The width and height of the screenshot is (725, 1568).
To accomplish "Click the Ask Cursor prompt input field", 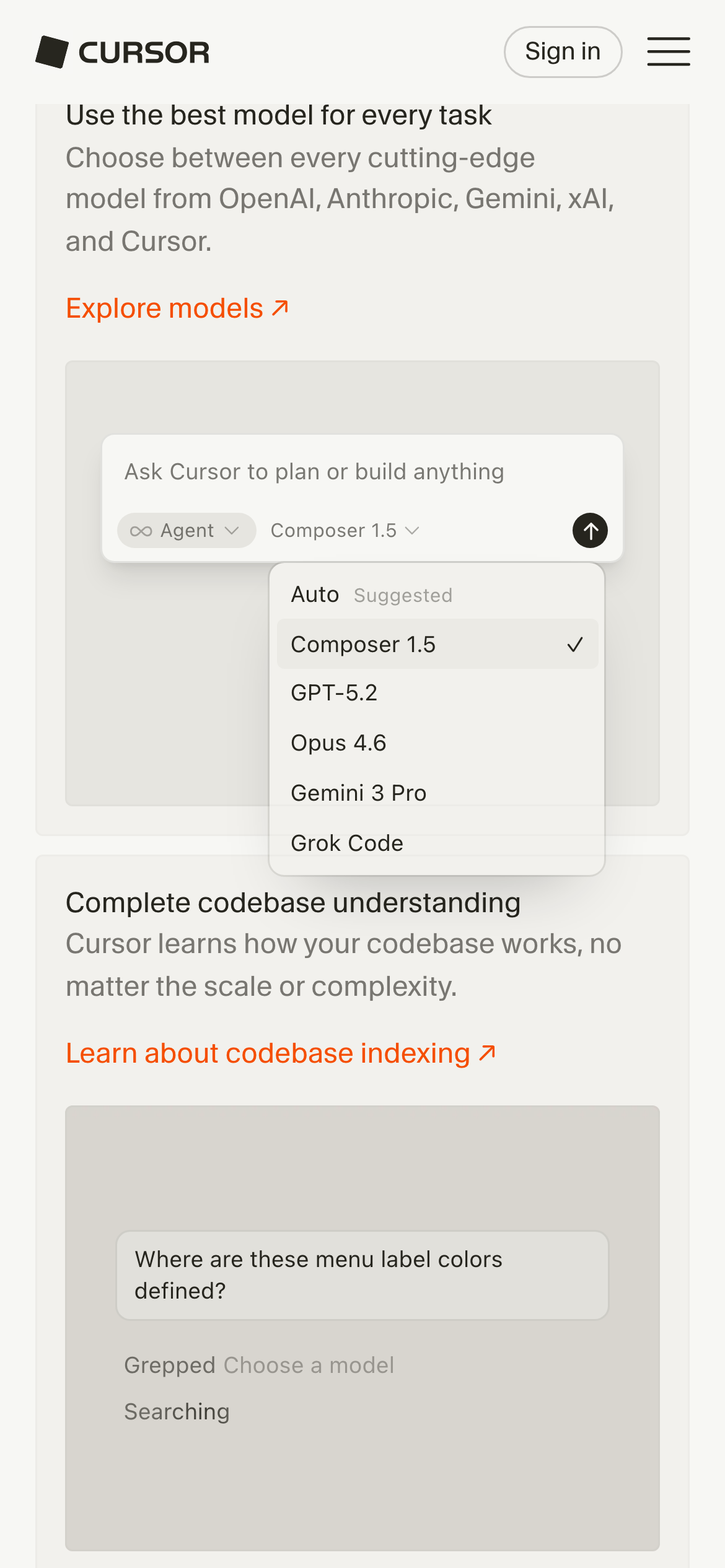I will (314, 472).
